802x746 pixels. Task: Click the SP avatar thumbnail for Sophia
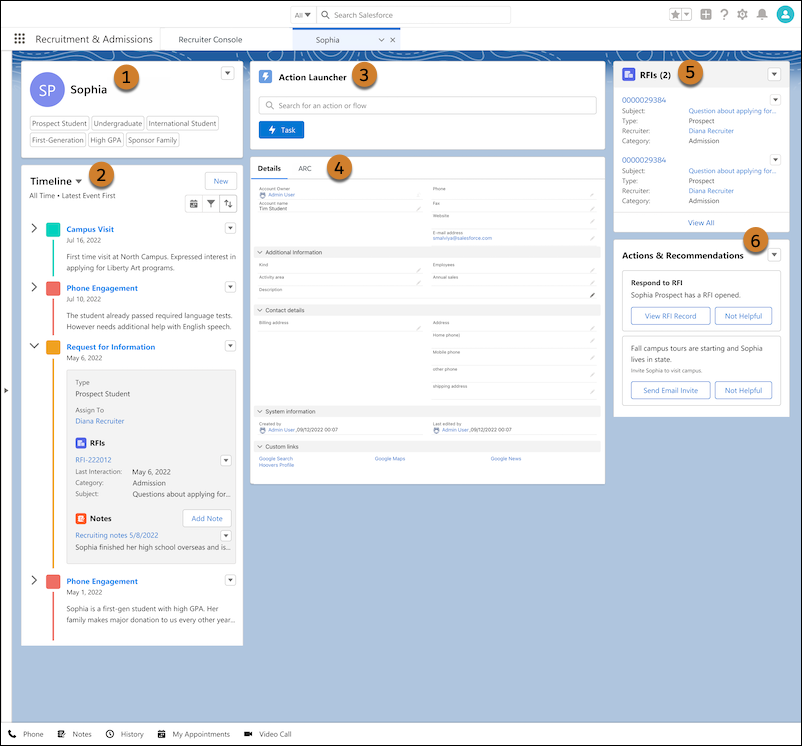pos(47,90)
